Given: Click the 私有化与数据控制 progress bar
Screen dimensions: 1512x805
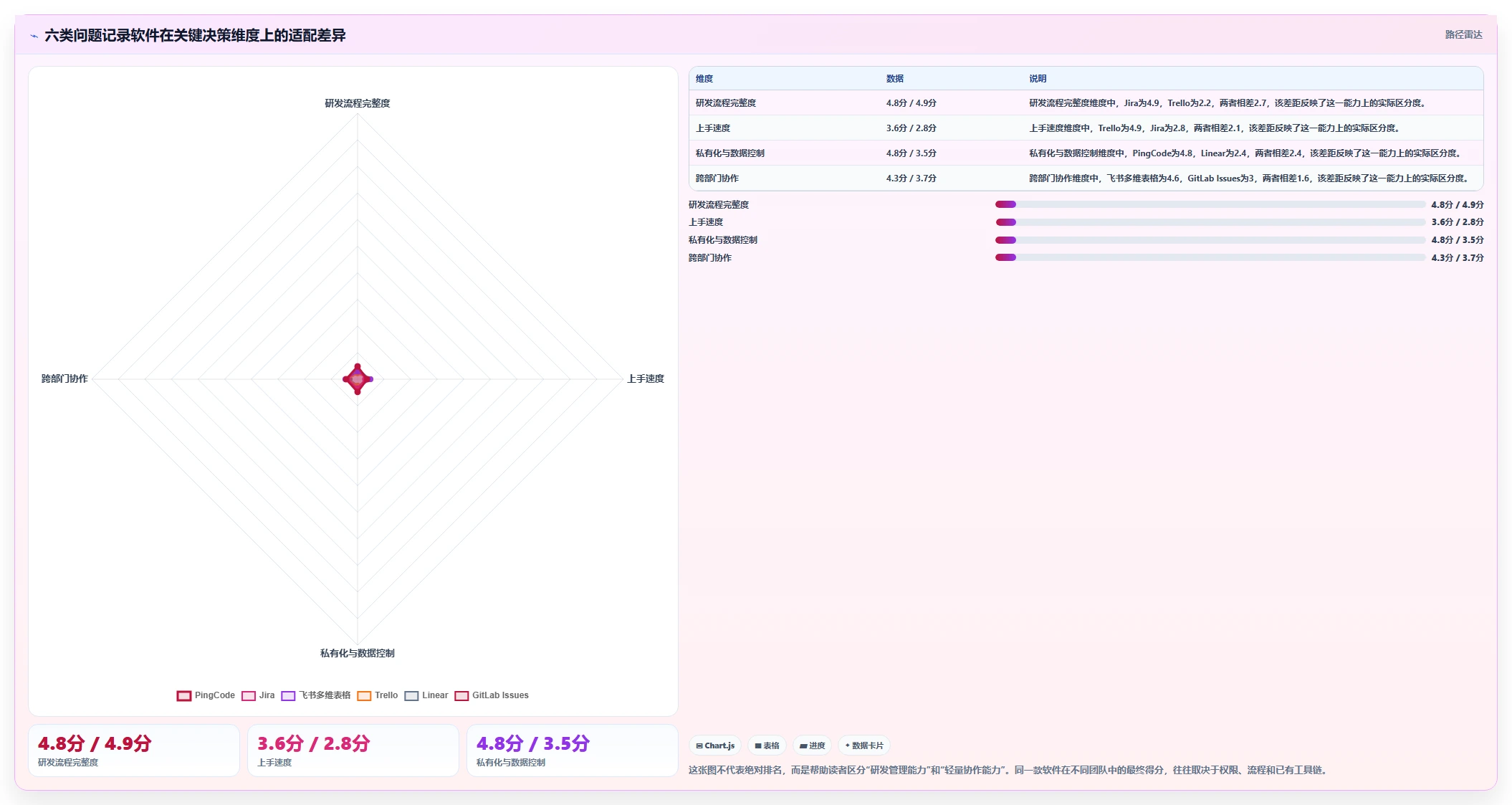Looking at the screenshot, I should coord(1210,240).
